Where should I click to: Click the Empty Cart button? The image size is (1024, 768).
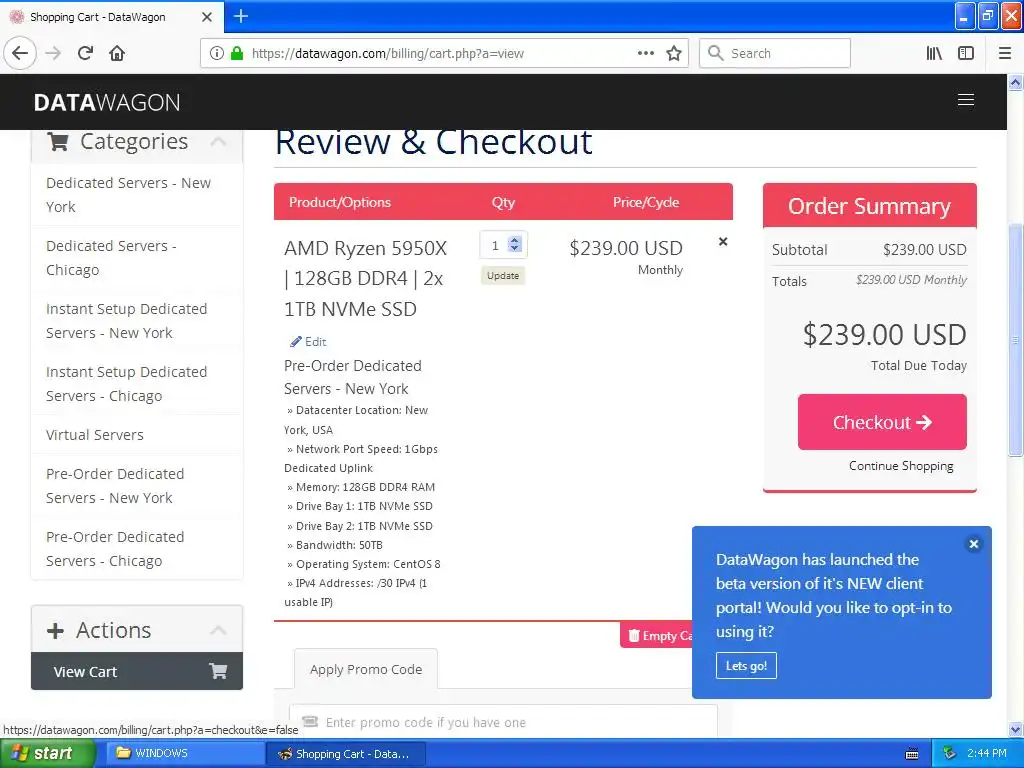656,635
